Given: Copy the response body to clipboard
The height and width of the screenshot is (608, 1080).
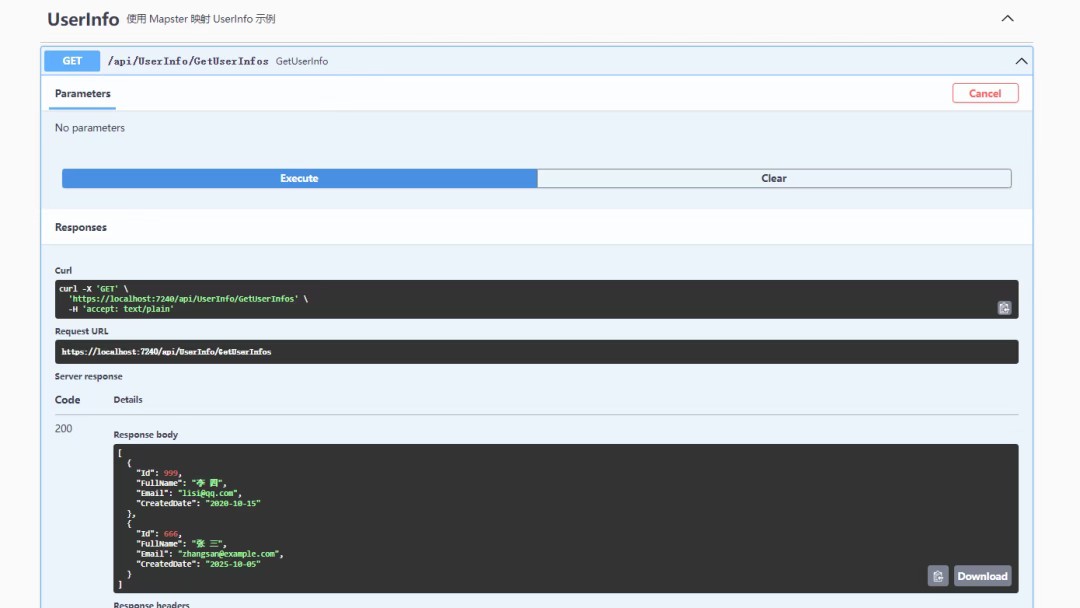Looking at the screenshot, I should click(938, 576).
